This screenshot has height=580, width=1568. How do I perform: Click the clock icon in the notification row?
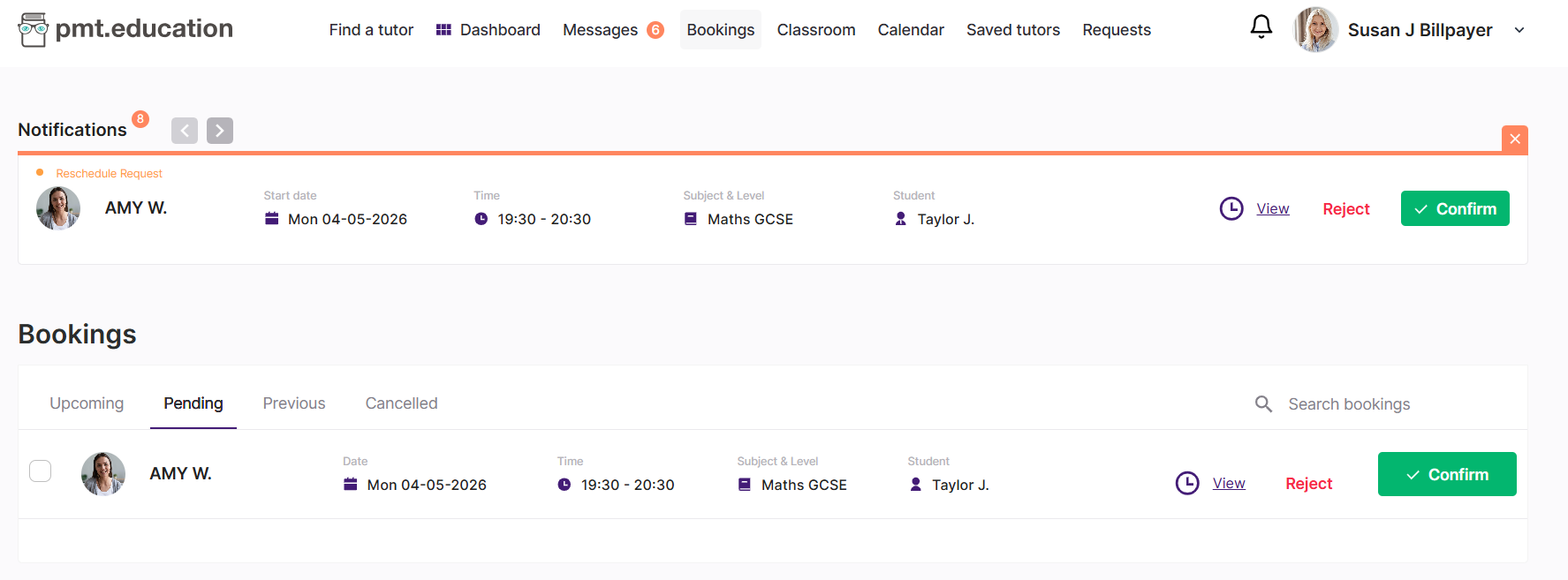coord(1231,208)
